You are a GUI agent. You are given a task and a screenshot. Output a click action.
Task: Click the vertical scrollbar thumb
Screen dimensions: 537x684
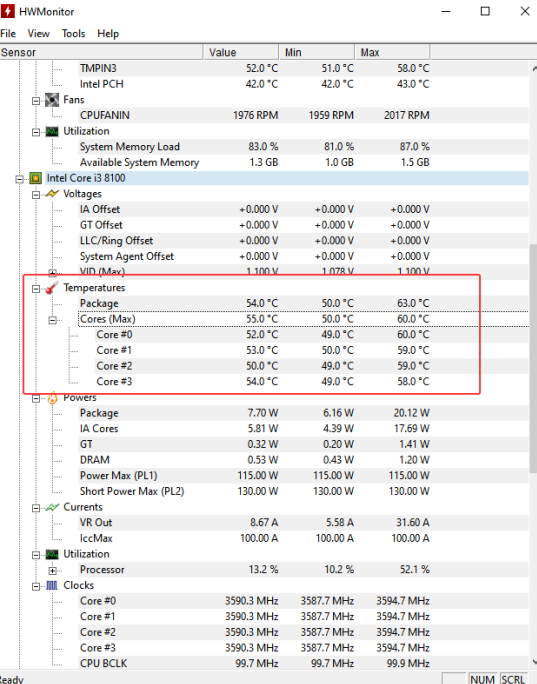click(533, 358)
